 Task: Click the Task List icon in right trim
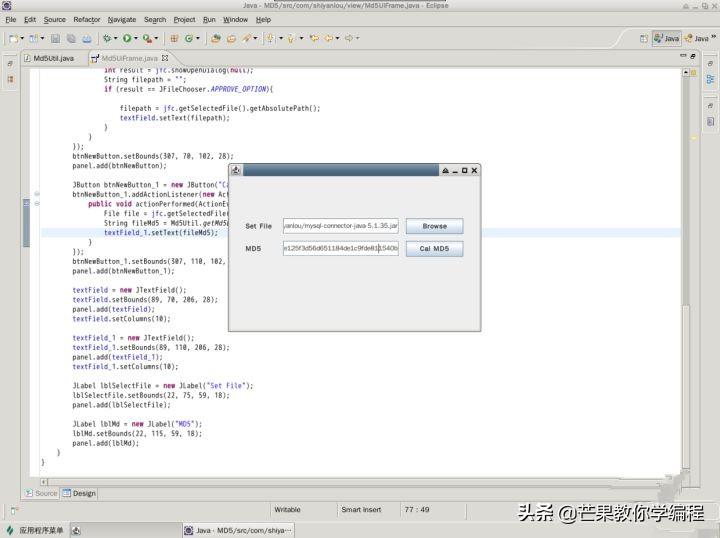pos(710,122)
